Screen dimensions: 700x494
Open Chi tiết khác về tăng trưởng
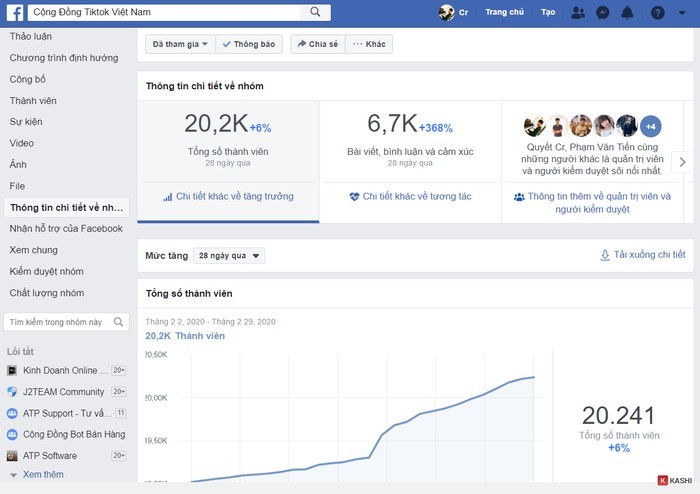tap(234, 196)
